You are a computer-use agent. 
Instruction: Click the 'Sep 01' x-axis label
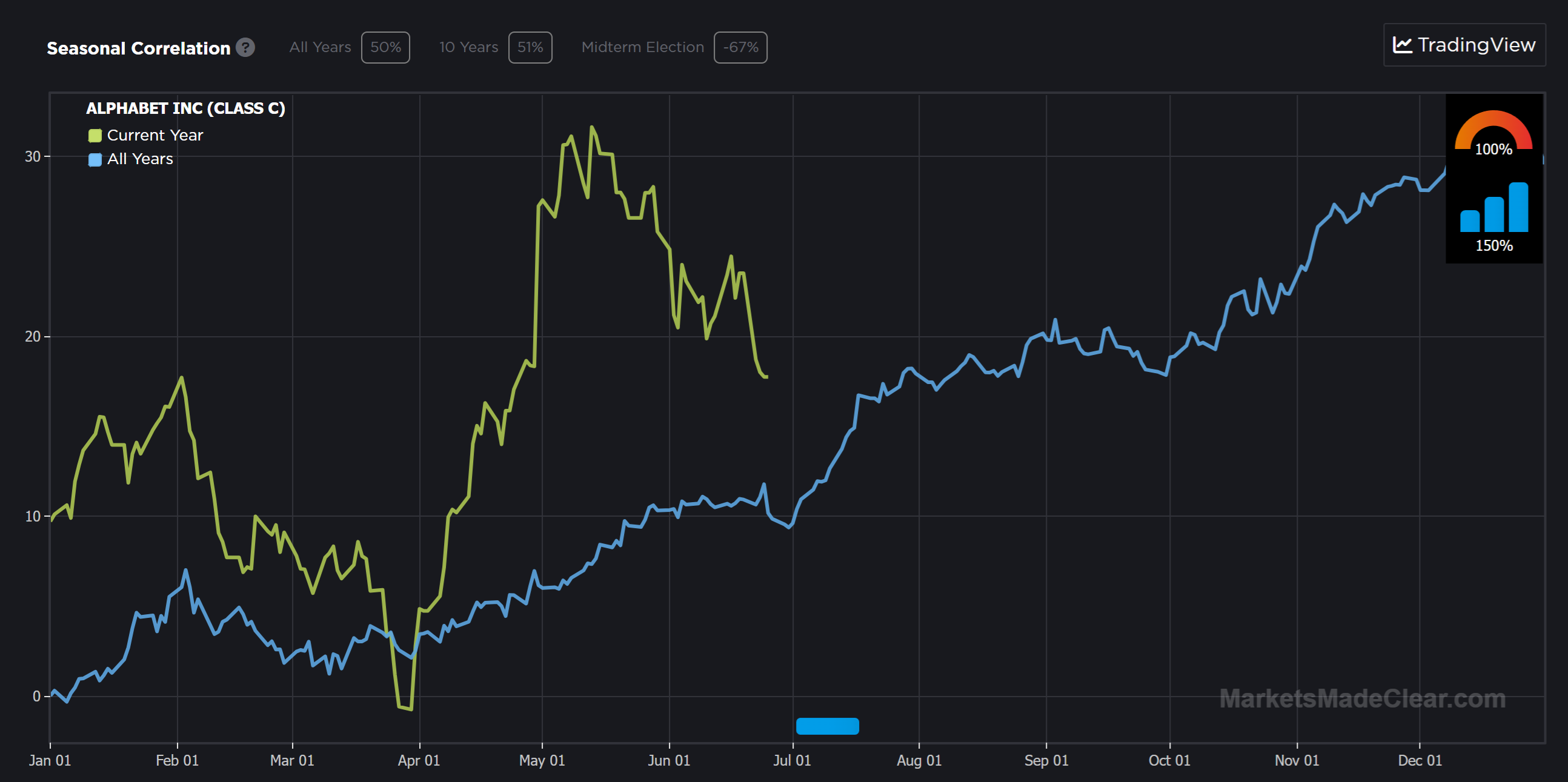(x=1046, y=760)
